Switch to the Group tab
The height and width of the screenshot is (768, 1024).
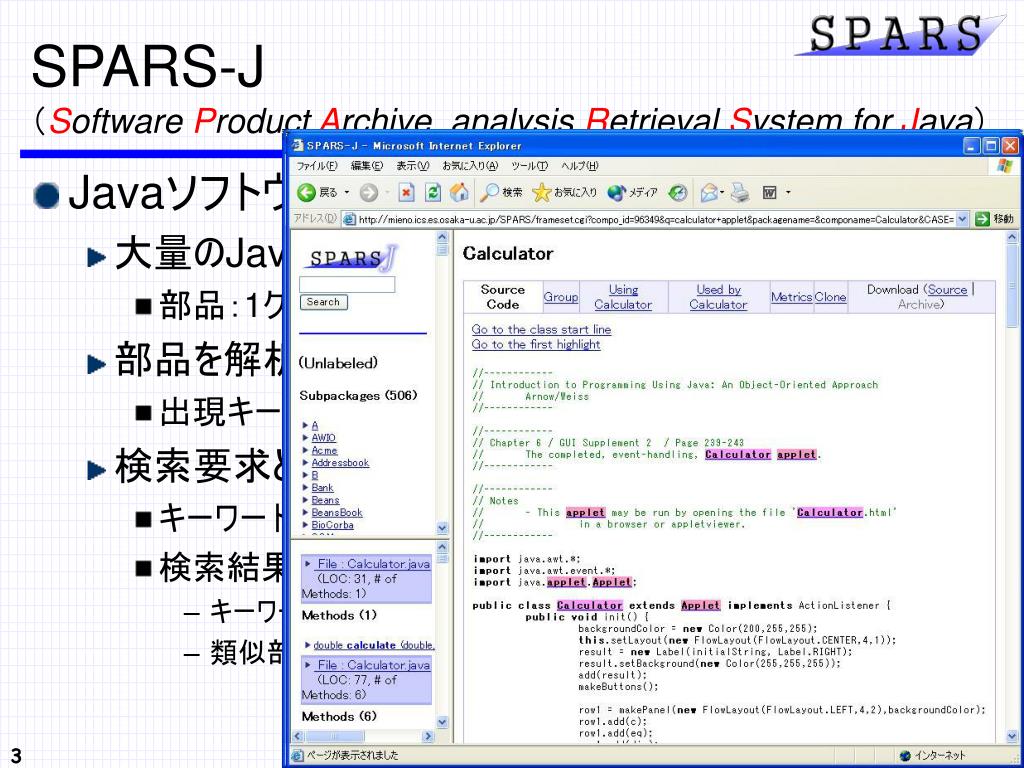click(x=561, y=296)
